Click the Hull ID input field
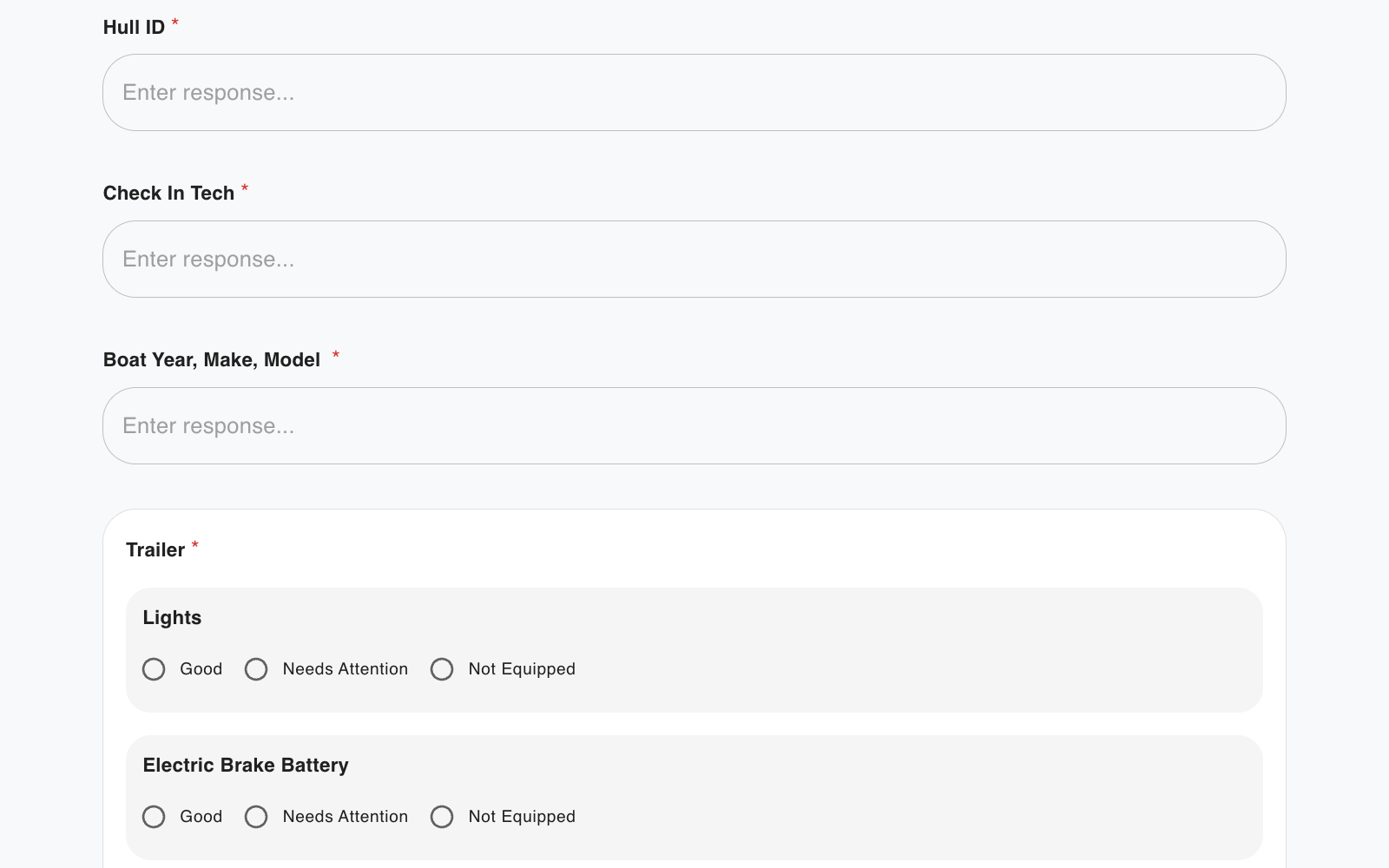Viewport: 1389px width, 868px height. [694, 93]
